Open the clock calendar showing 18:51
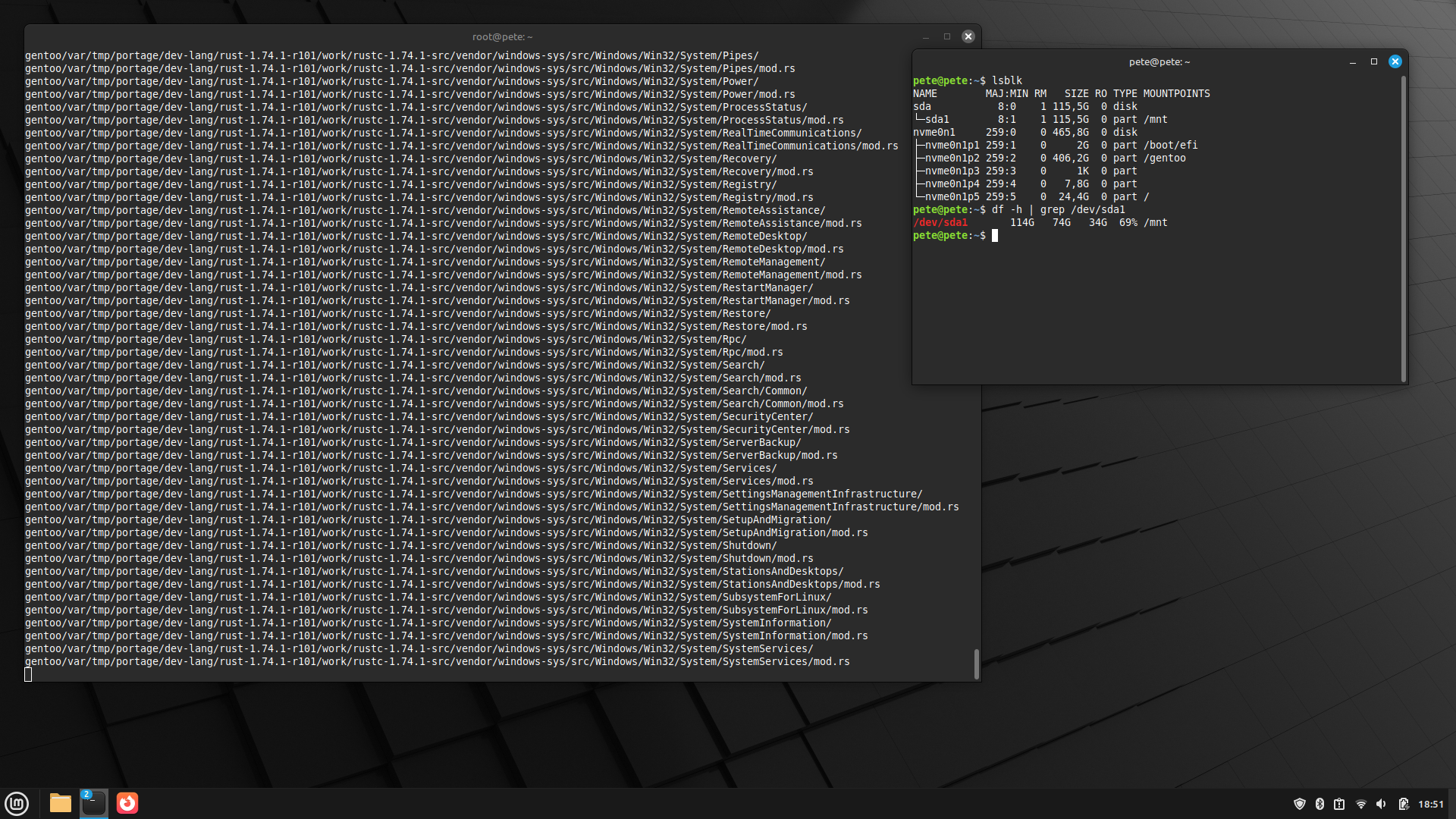Screen dimensions: 1456x819 [x=1431, y=804]
